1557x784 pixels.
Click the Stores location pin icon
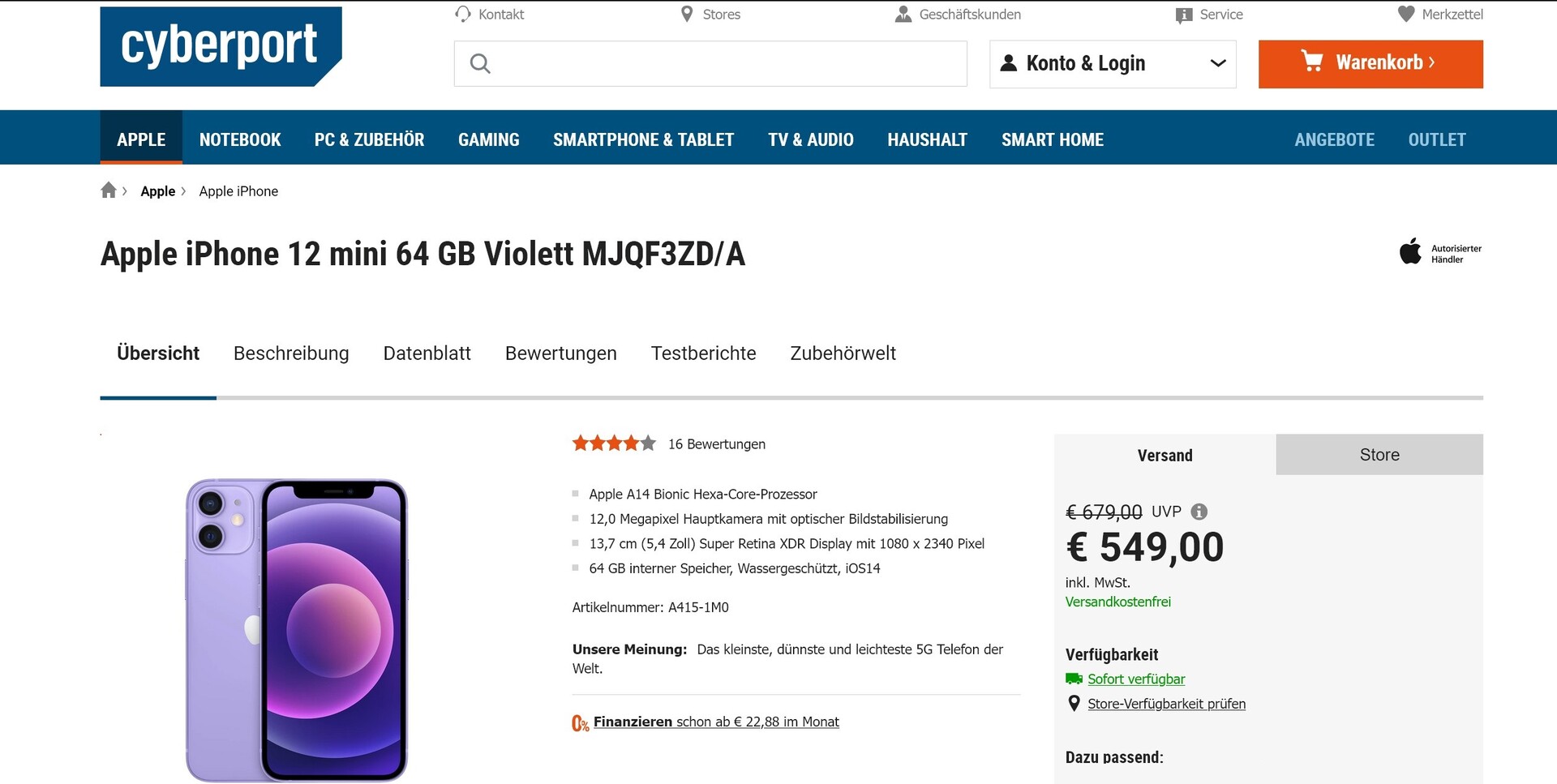tap(687, 14)
